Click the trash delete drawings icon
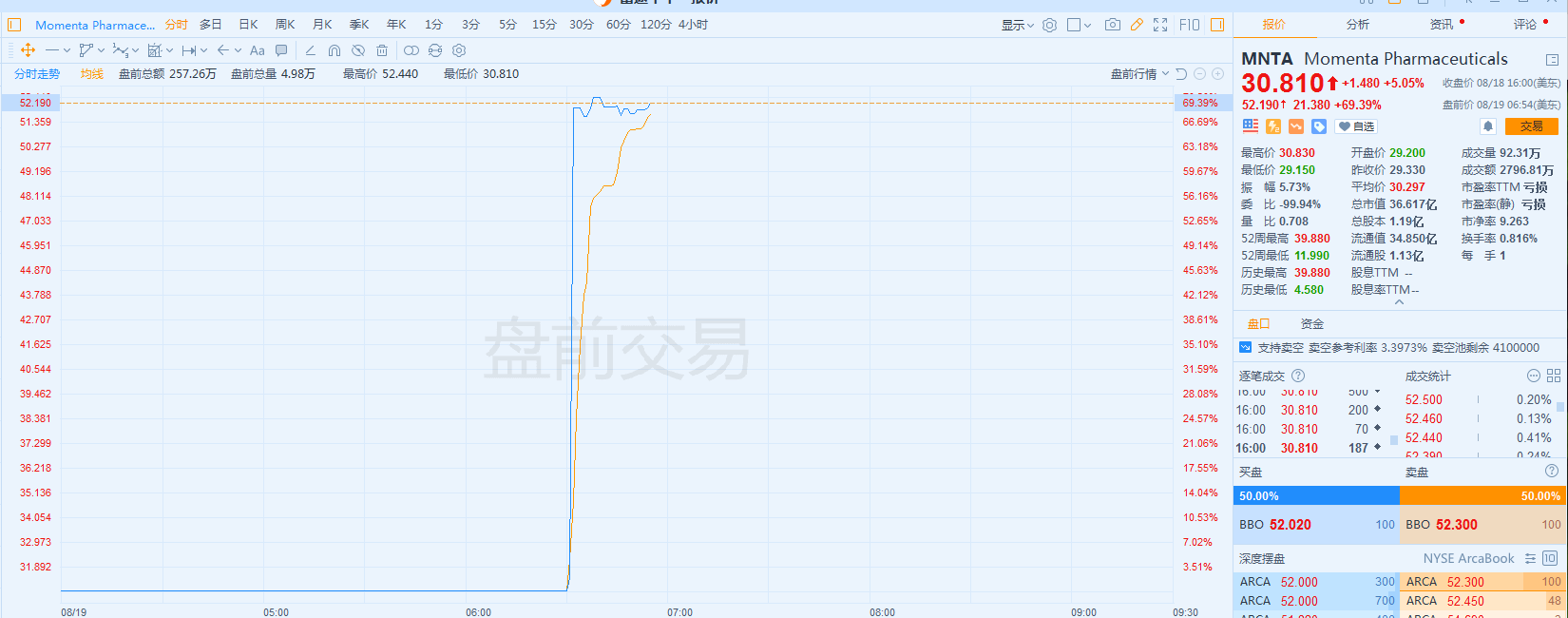This screenshot has height=618, width=1568. point(382,50)
